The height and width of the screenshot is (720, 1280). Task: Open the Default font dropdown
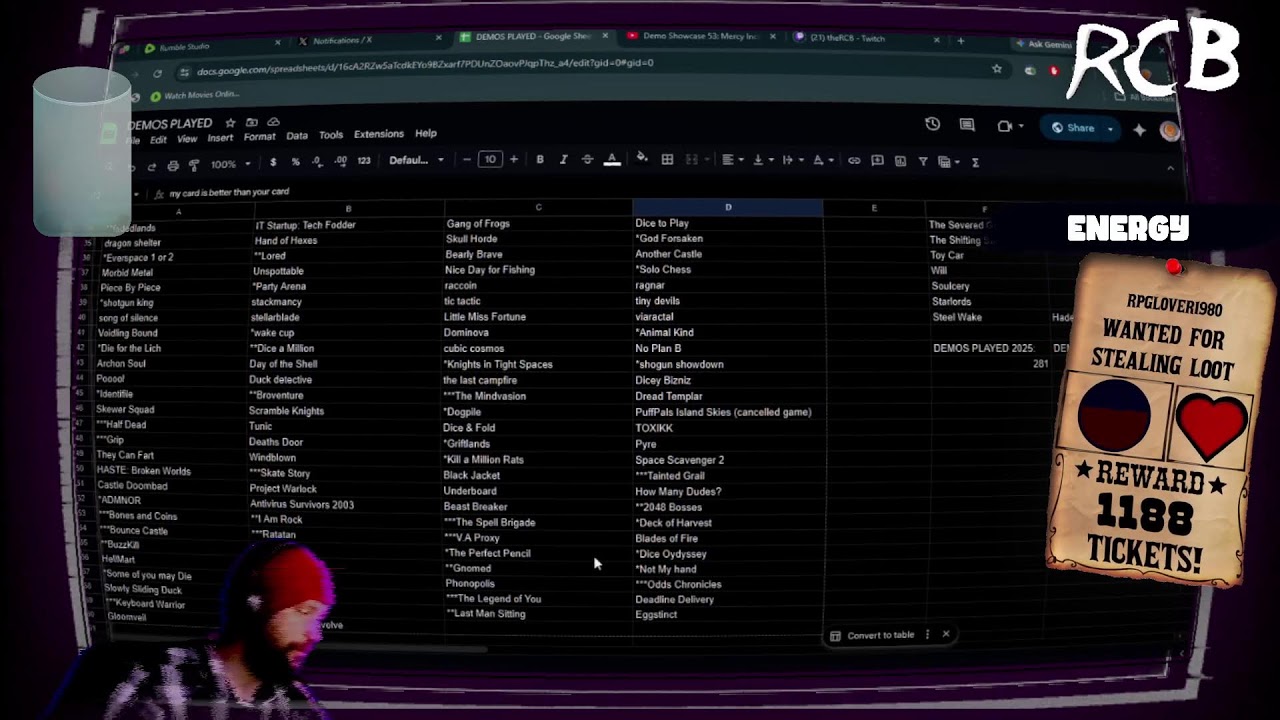pos(416,160)
